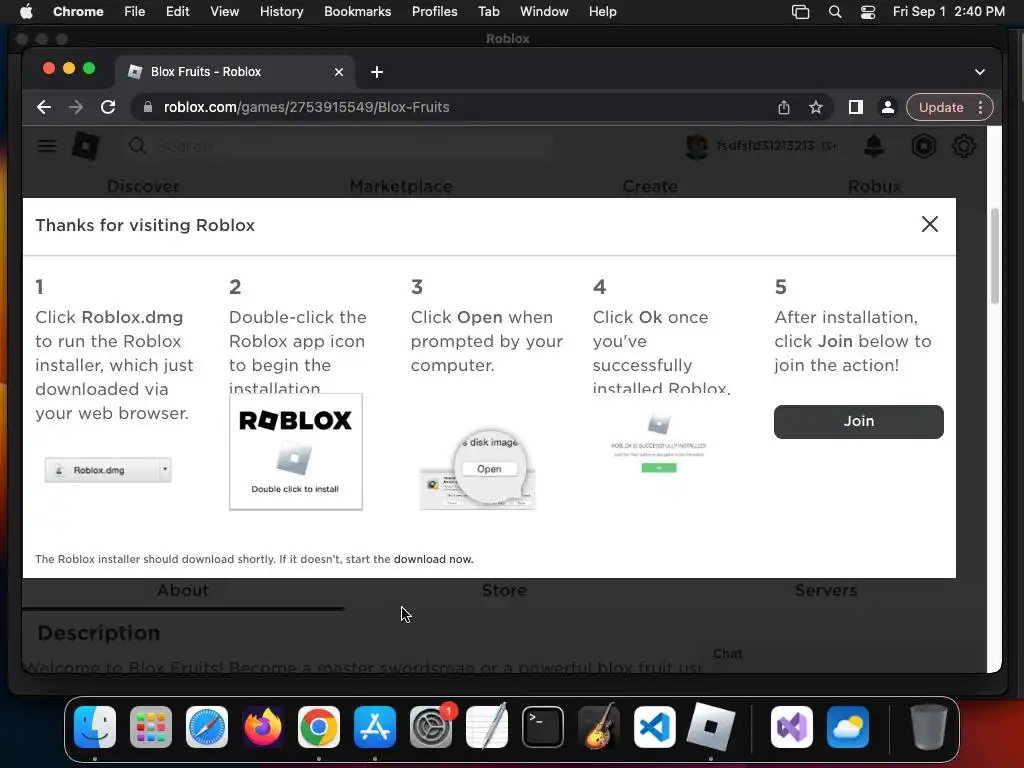The height and width of the screenshot is (768, 1024).
Task: Launch Firefox from the Dock
Action: [x=263, y=727]
